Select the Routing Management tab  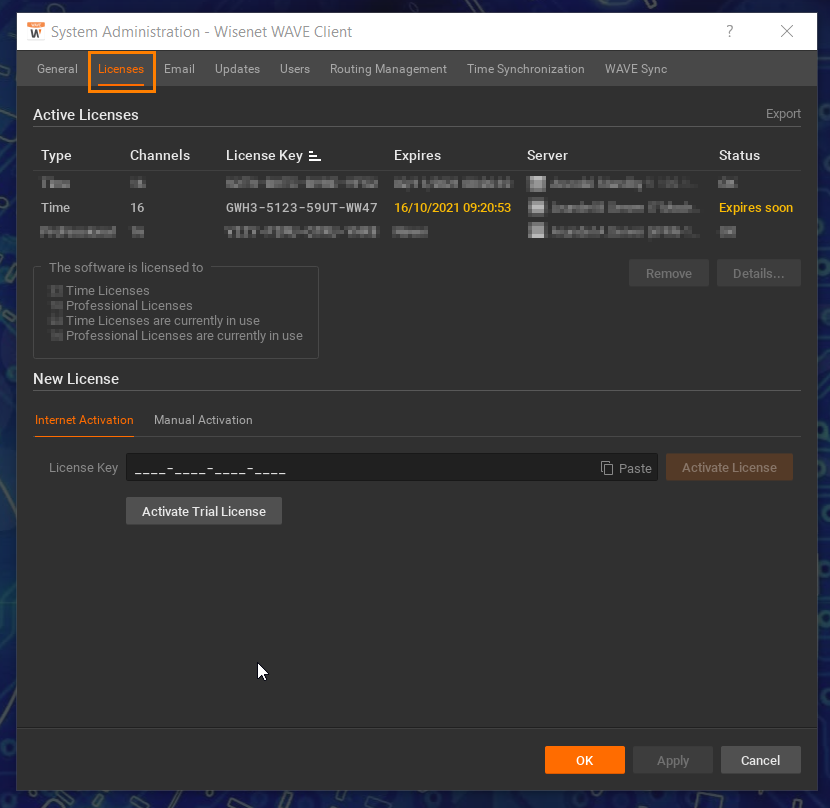pyautogui.click(x=388, y=69)
